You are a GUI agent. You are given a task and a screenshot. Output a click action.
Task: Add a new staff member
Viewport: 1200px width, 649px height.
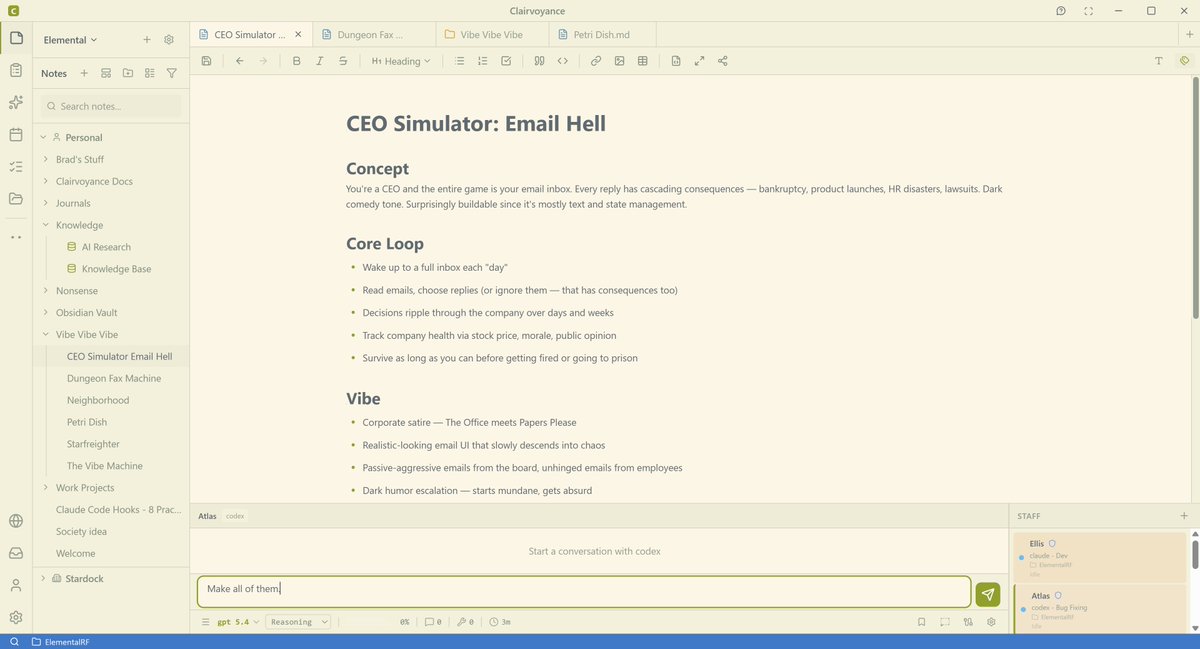tap(1184, 516)
